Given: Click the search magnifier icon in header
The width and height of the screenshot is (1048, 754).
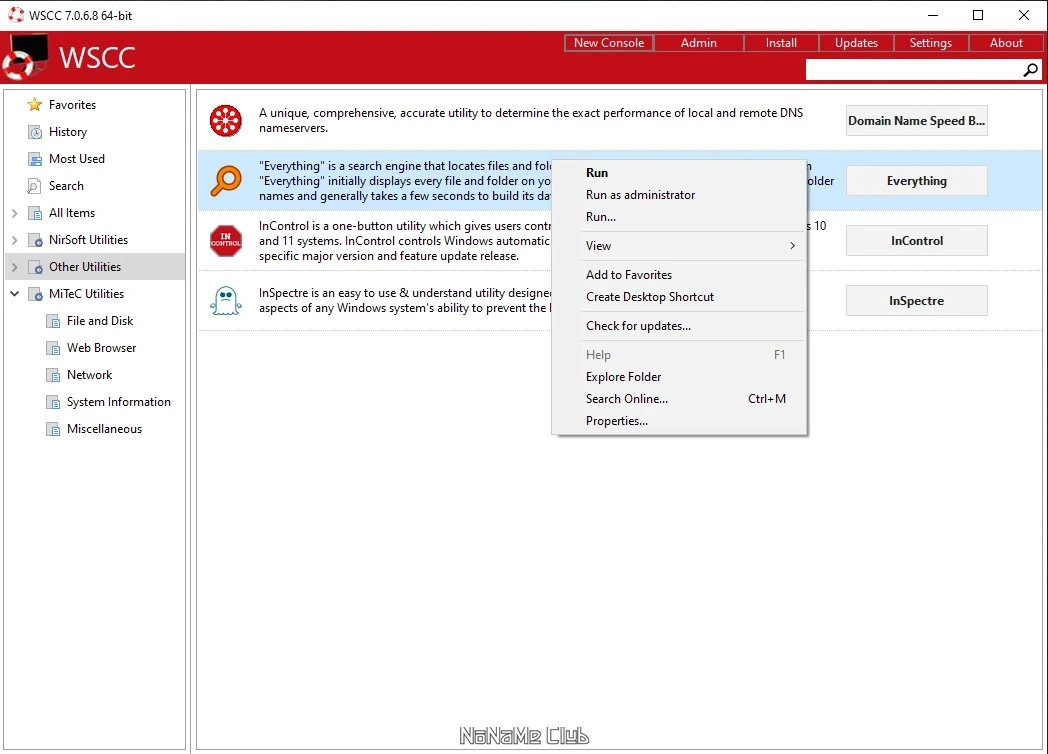Looking at the screenshot, I should pyautogui.click(x=1031, y=70).
